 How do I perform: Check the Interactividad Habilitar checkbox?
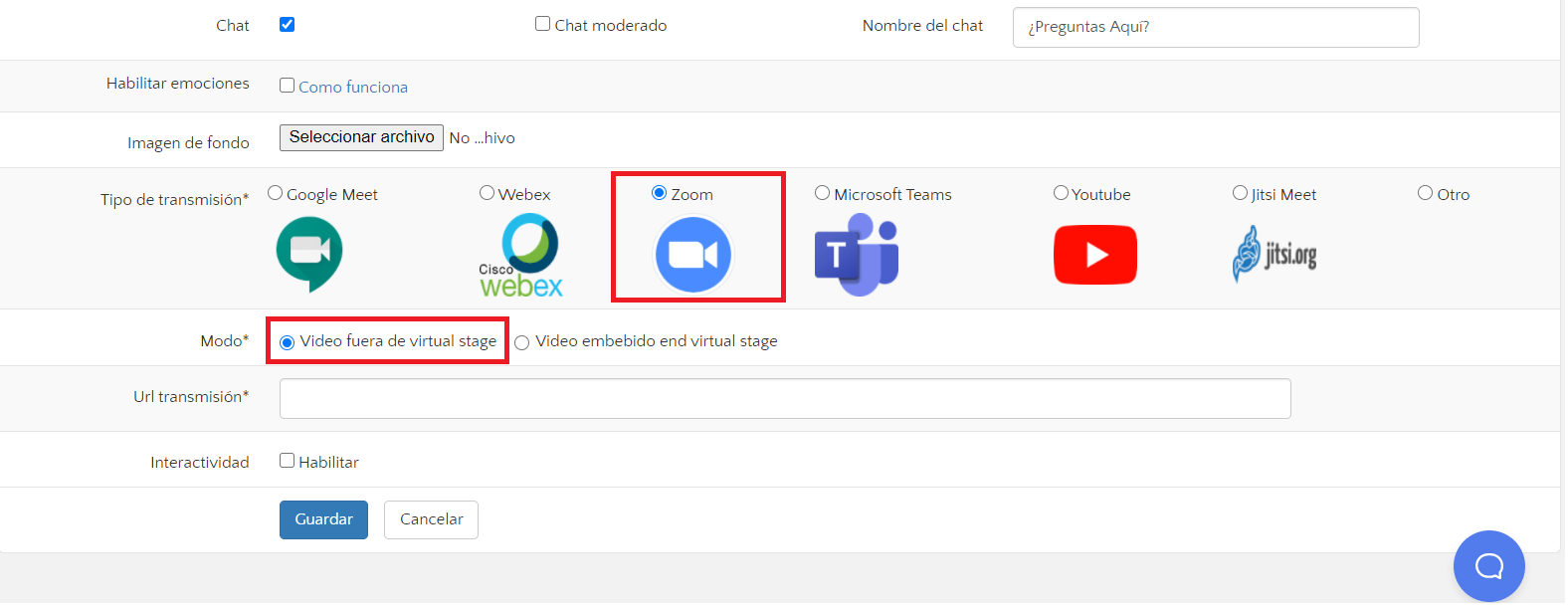tap(287, 460)
